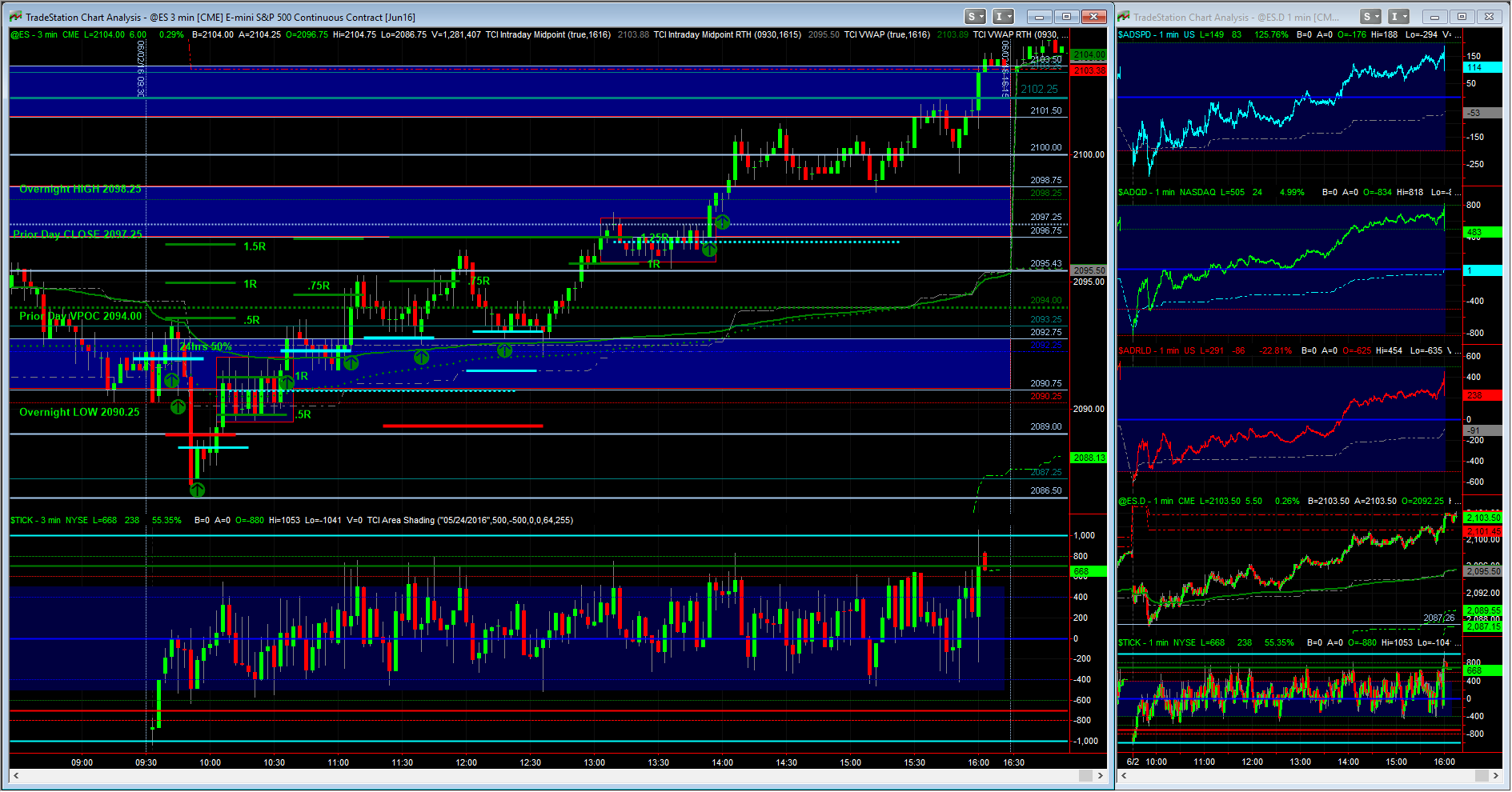Click the chart icon in the @ES 3 min window title bar
This screenshot has width=1512, height=792.
(x=17, y=17)
